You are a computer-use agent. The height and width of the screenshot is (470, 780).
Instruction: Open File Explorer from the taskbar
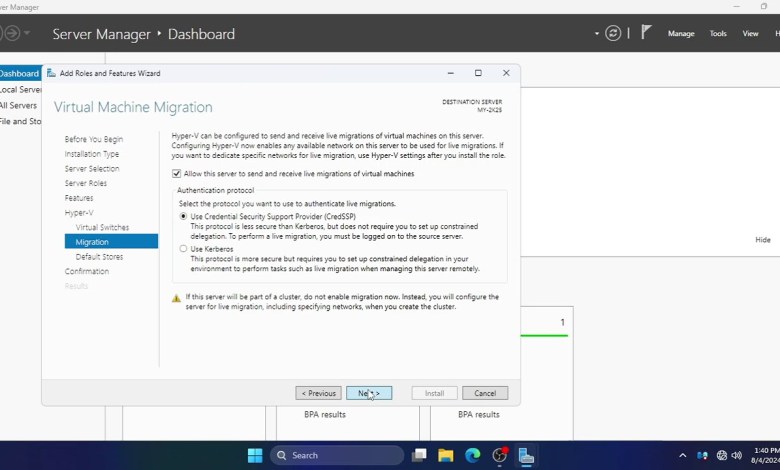[x=446, y=455]
